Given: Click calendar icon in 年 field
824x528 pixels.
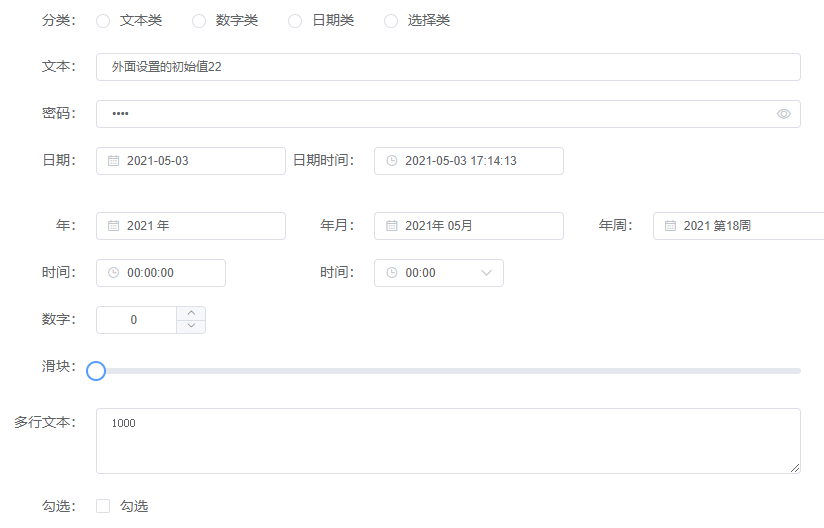Looking at the screenshot, I should (114, 226).
